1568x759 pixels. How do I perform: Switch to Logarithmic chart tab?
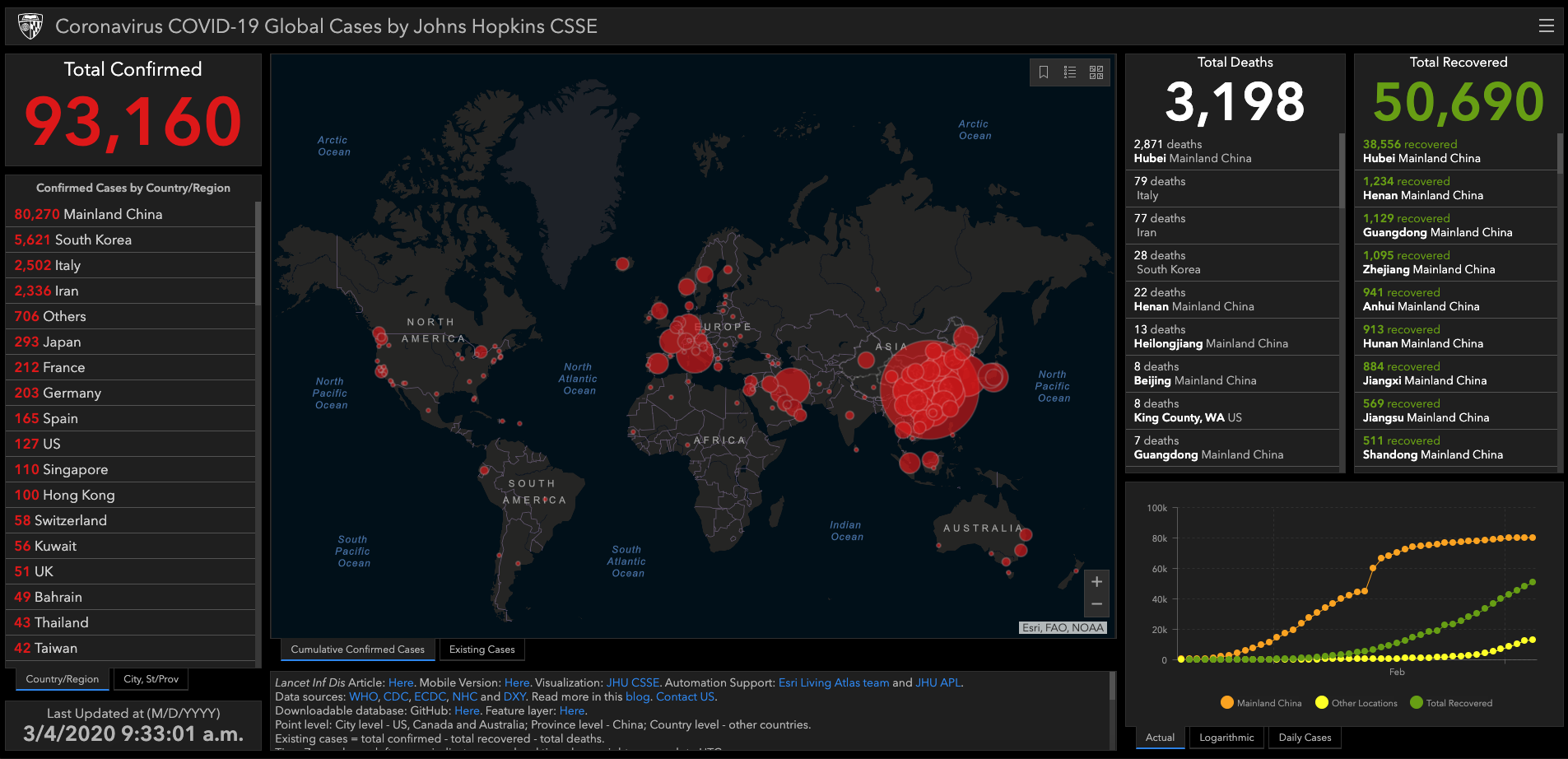[1226, 738]
